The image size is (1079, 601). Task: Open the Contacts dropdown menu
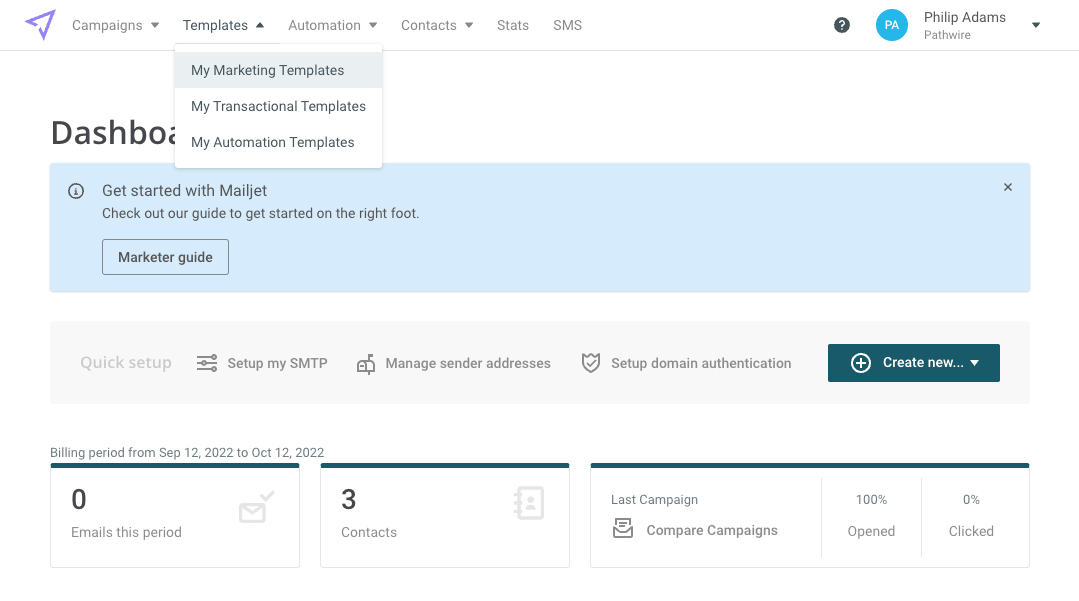437,25
